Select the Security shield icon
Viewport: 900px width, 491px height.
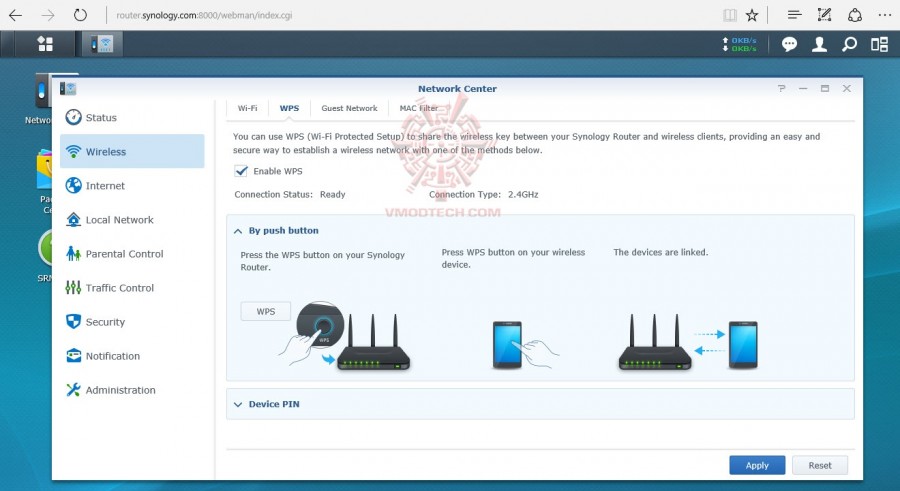73,322
